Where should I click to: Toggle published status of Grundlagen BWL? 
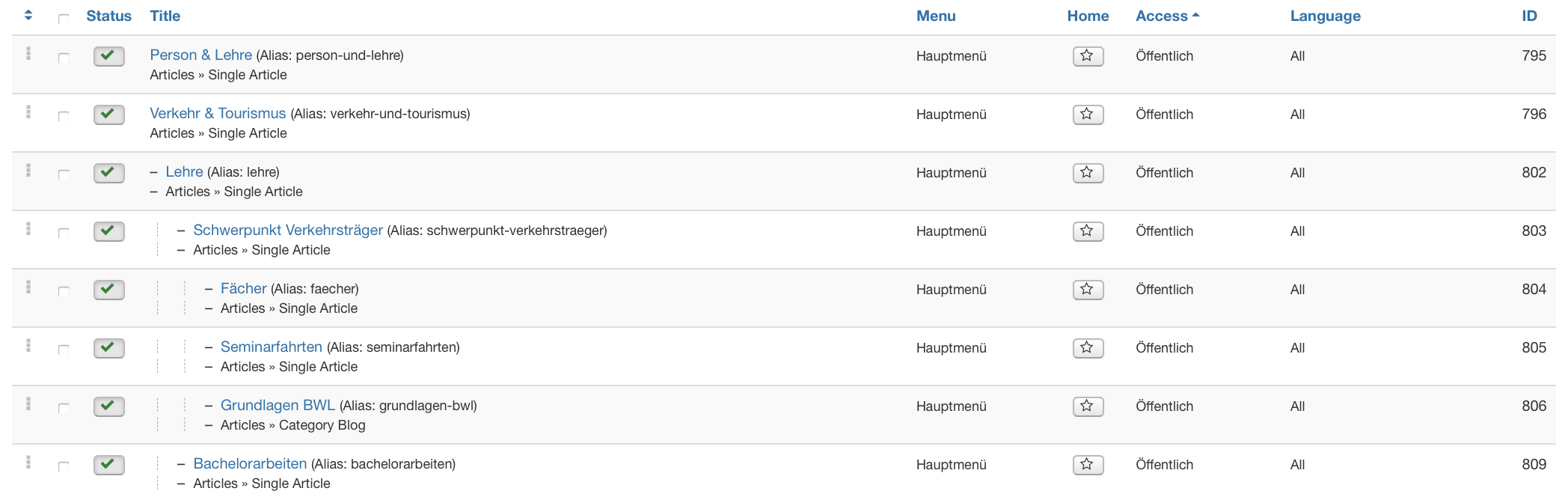(x=109, y=406)
